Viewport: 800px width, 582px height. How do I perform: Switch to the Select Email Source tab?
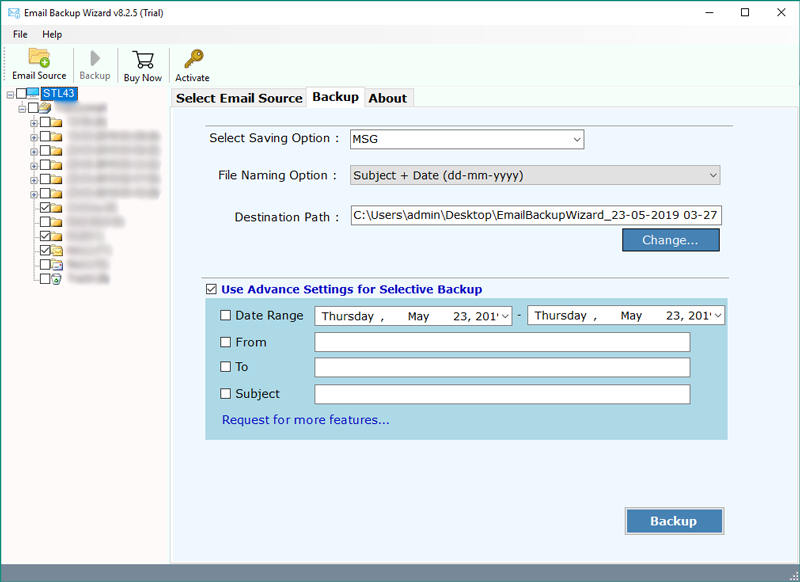click(239, 98)
